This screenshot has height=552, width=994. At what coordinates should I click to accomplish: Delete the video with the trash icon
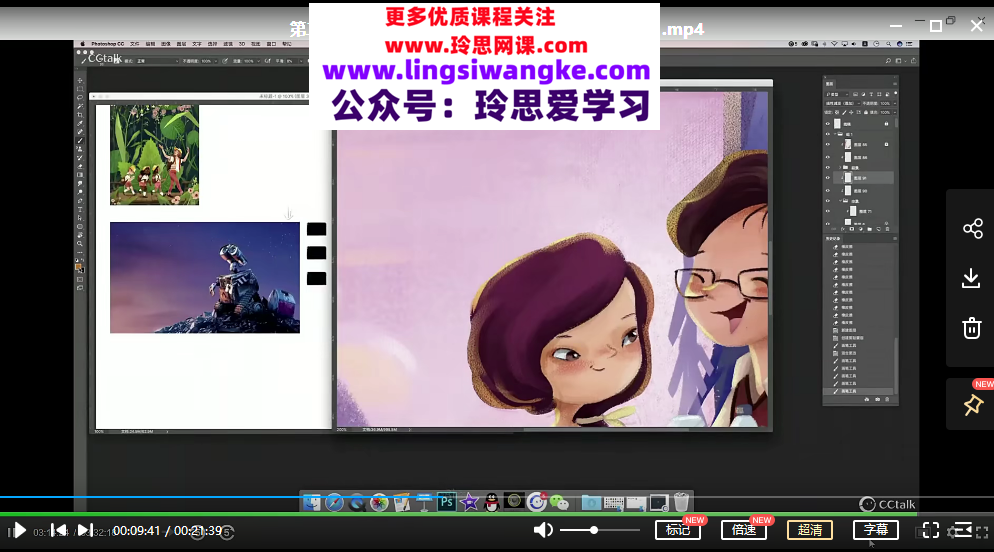tap(972, 328)
